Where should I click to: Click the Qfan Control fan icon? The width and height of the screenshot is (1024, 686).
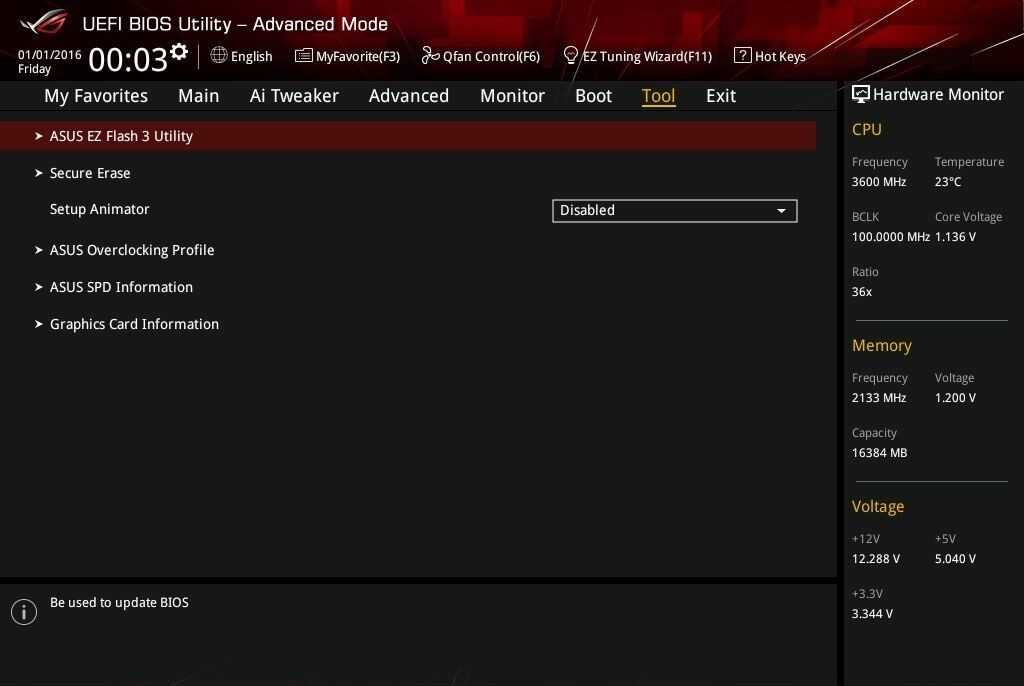pyautogui.click(x=430, y=55)
